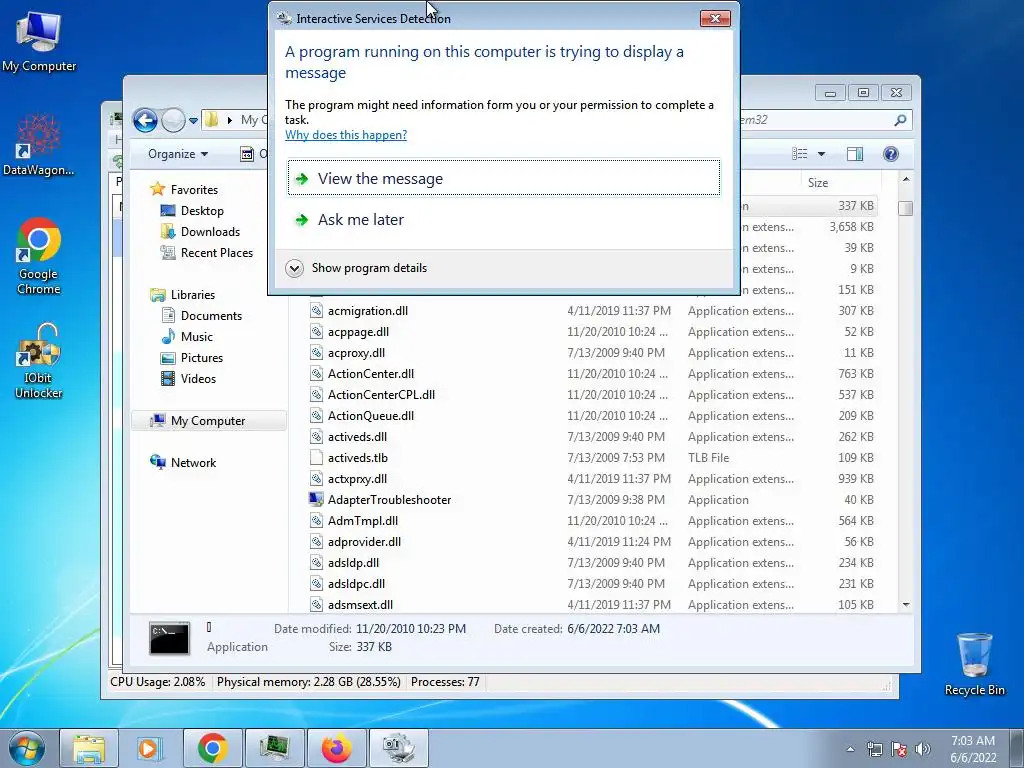Open recent locations dropdown arrow
This screenshot has width=1024, height=768.
coord(193,121)
